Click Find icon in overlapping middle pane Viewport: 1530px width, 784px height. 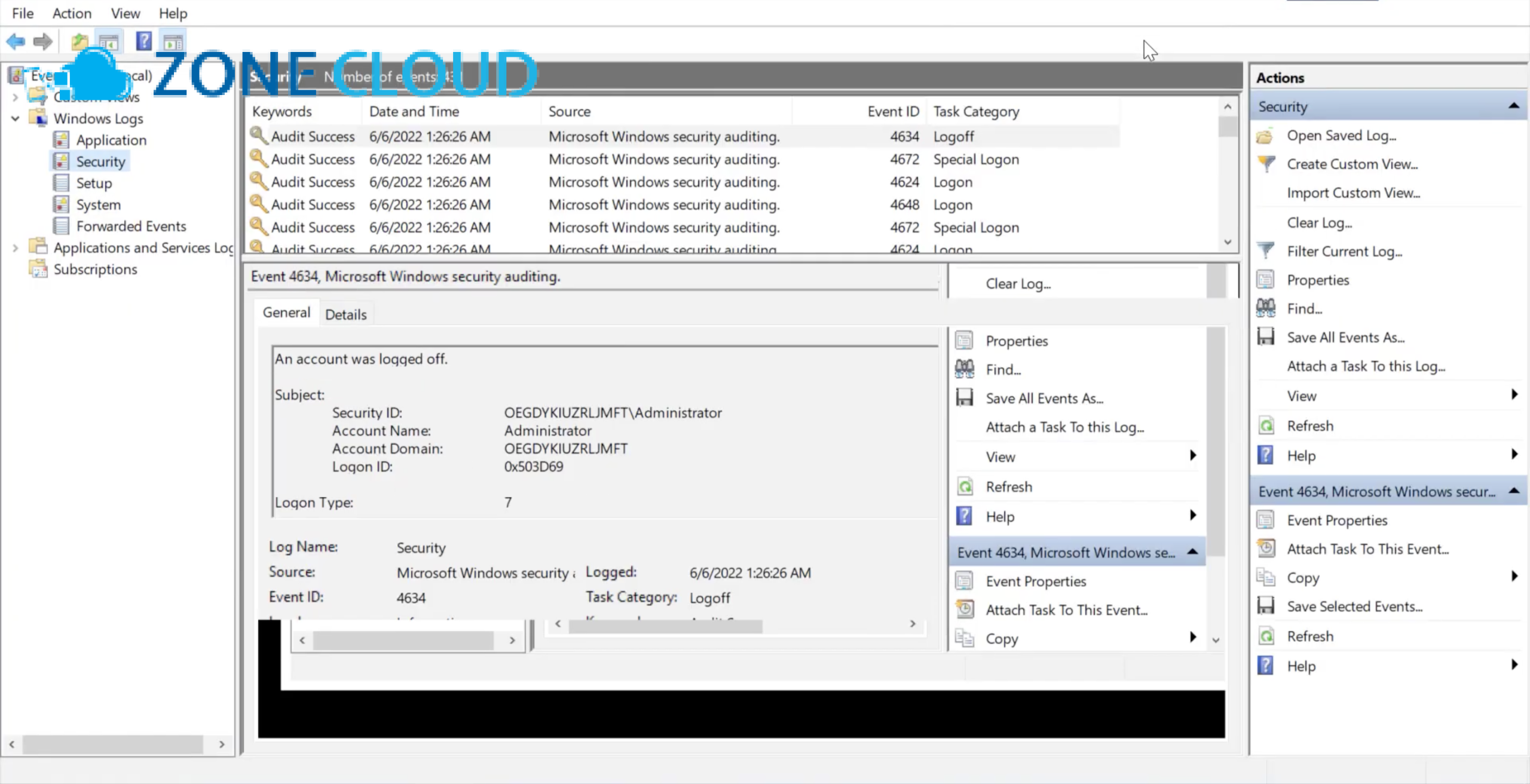coord(964,369)
